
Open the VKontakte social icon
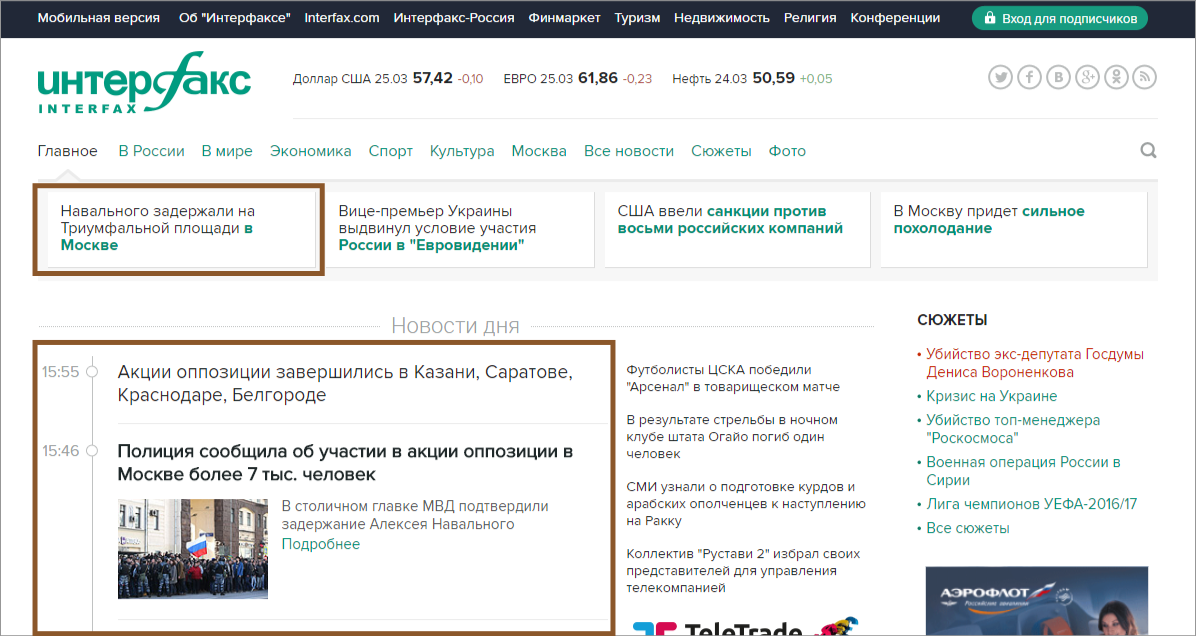click(1058, 78)
